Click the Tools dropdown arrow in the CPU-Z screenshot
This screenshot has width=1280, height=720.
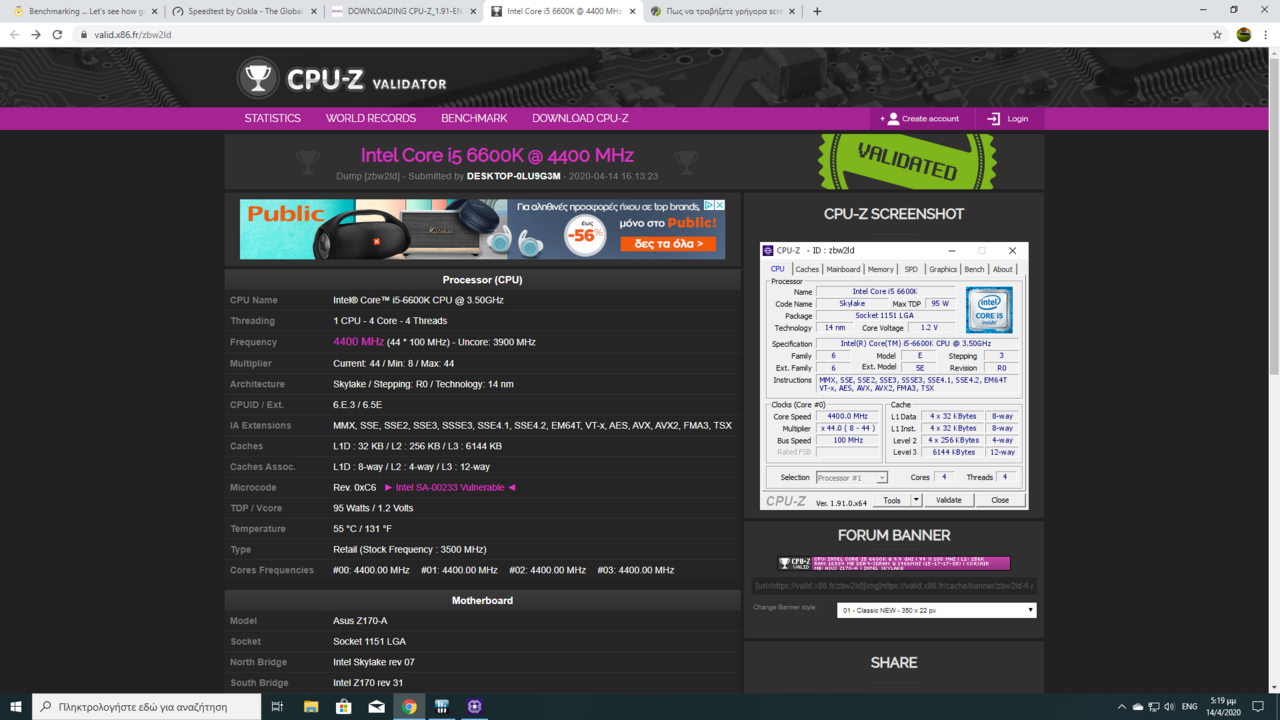coord(915,500)
